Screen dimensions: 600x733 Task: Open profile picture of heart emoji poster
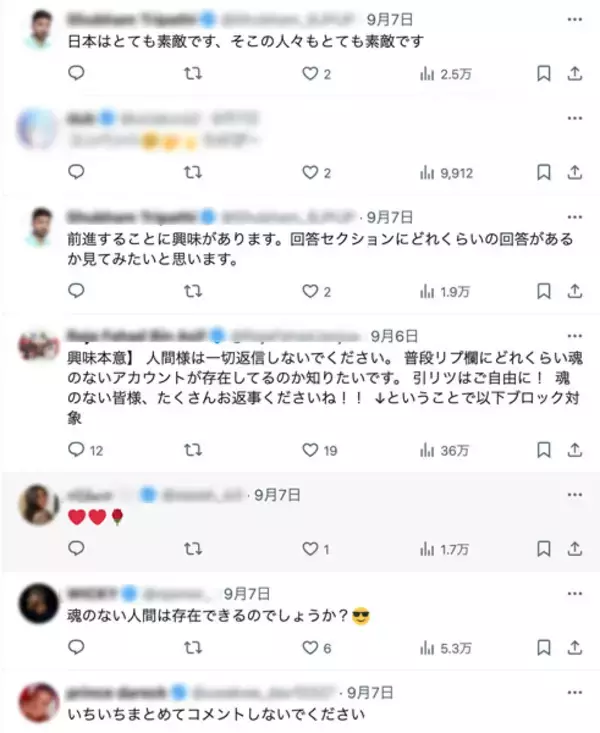pyautogui.click(x=39, y=504)
